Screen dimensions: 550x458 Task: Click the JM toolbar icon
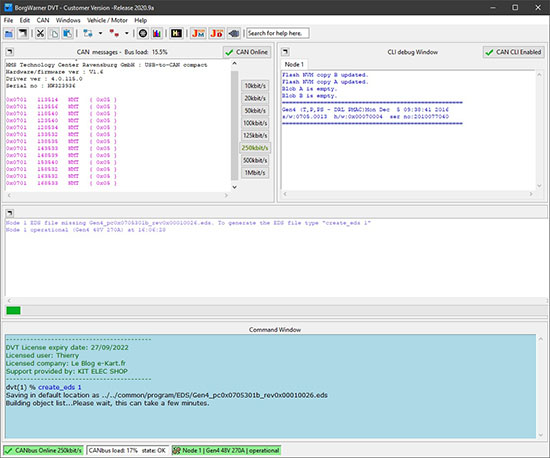point(198,33)
